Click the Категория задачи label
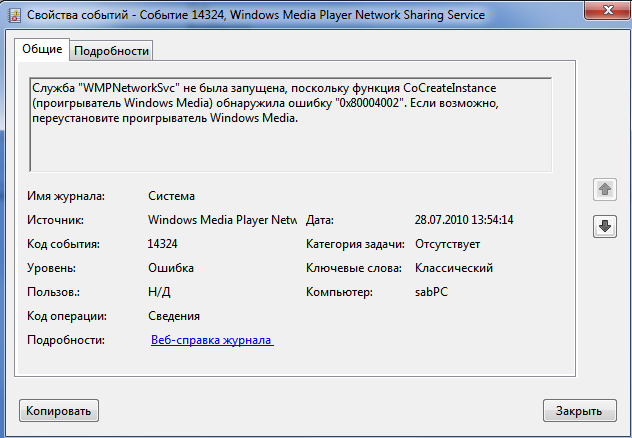The width and height of the screenshot is (632, 438). [355, 244]
